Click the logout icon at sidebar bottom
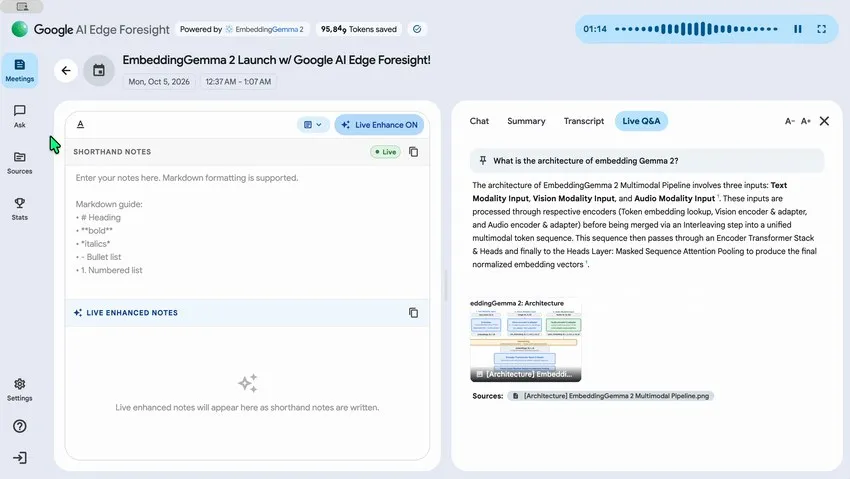Image resolution: width=850 pixels, height=479 pixels. (20, 458)
